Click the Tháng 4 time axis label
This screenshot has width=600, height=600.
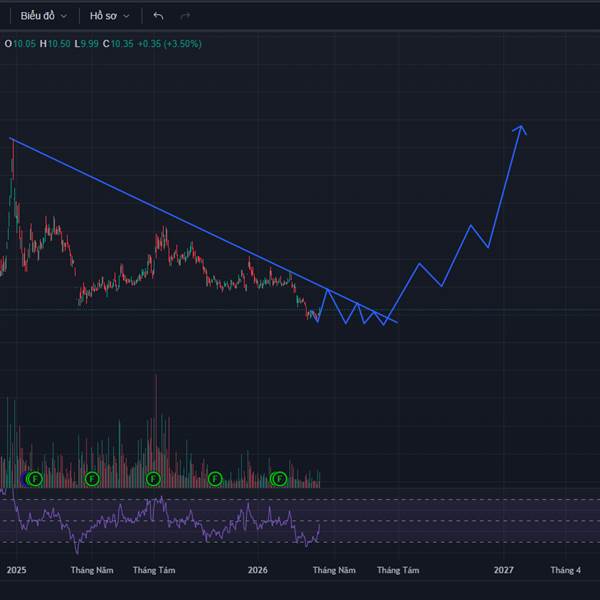click(566, 570)
